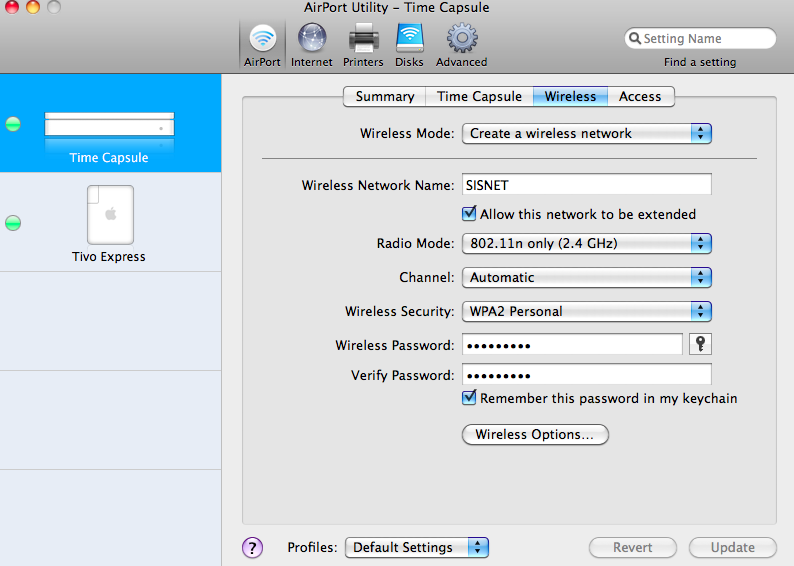Viewport: 794px width, 566px height.
Task: Open the AirPort toolbar section
Action: pos(262,45)
